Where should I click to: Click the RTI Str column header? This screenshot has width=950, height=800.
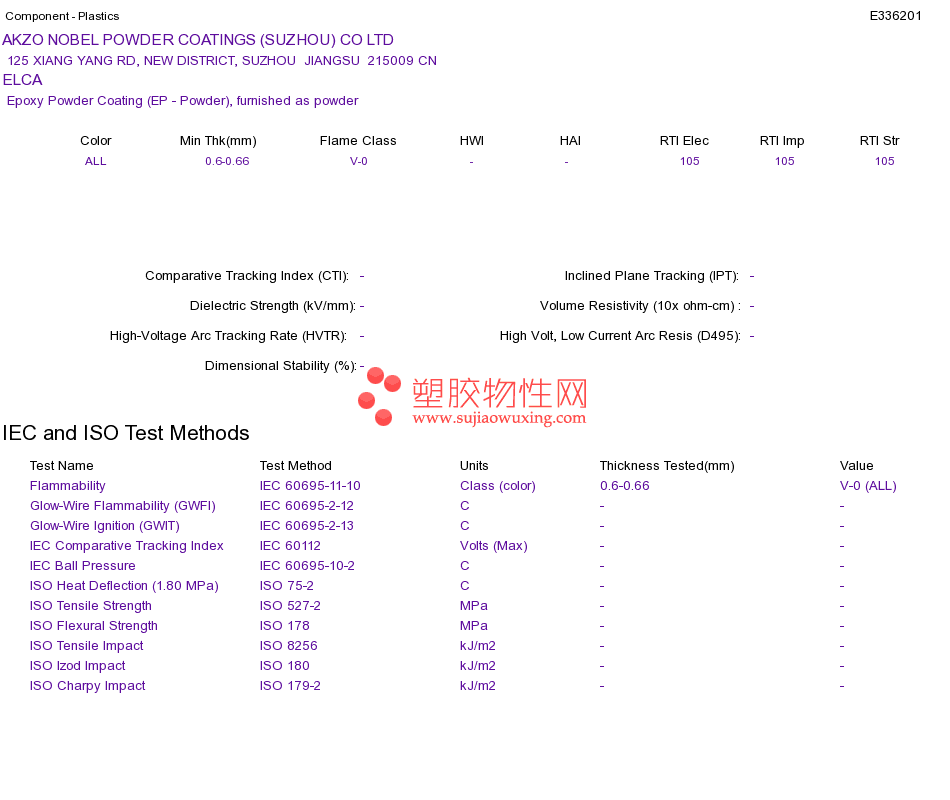click(880, 141)
